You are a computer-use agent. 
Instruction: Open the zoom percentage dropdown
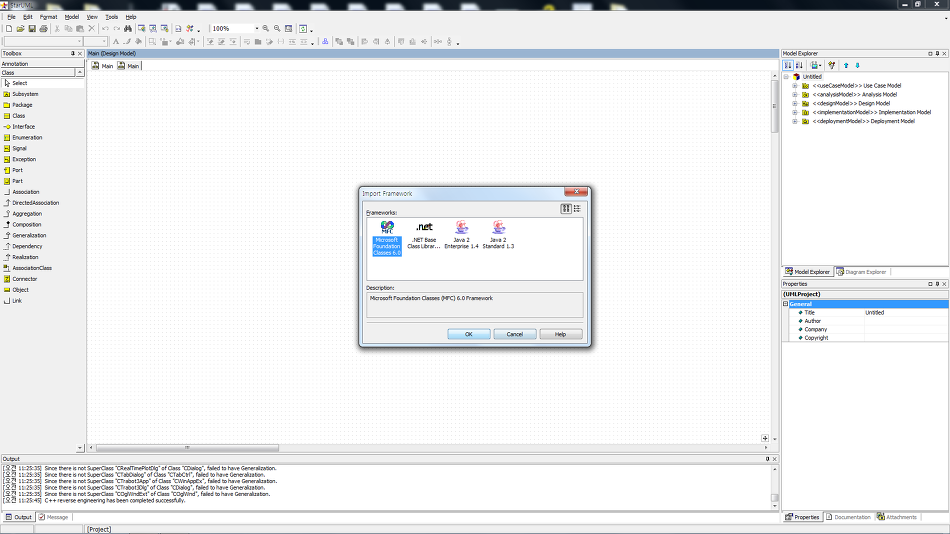[x=256, y=29]
